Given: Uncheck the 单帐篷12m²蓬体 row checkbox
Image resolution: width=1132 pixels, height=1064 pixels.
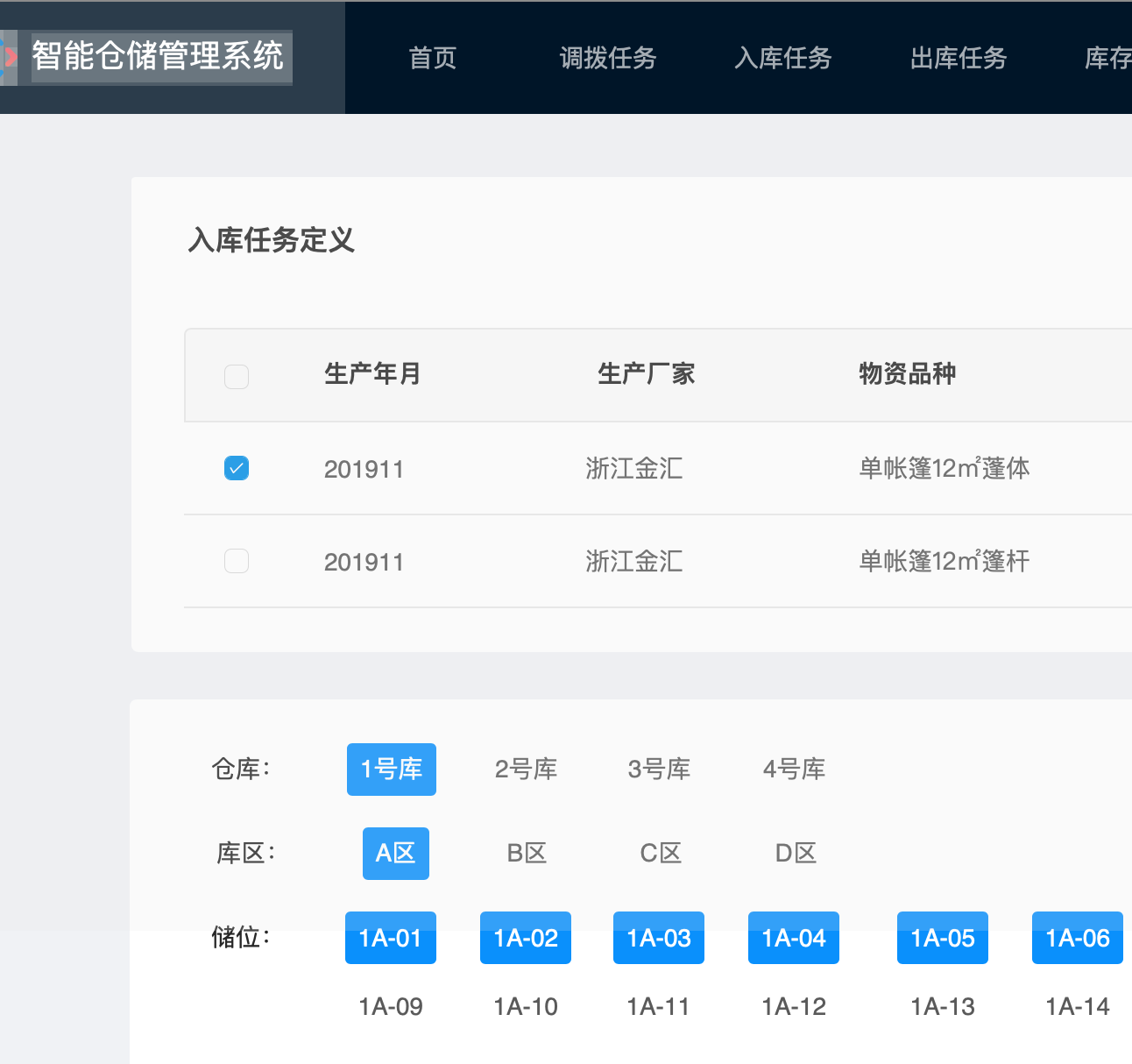Looking at the screenshot, I should pos(237,468).
